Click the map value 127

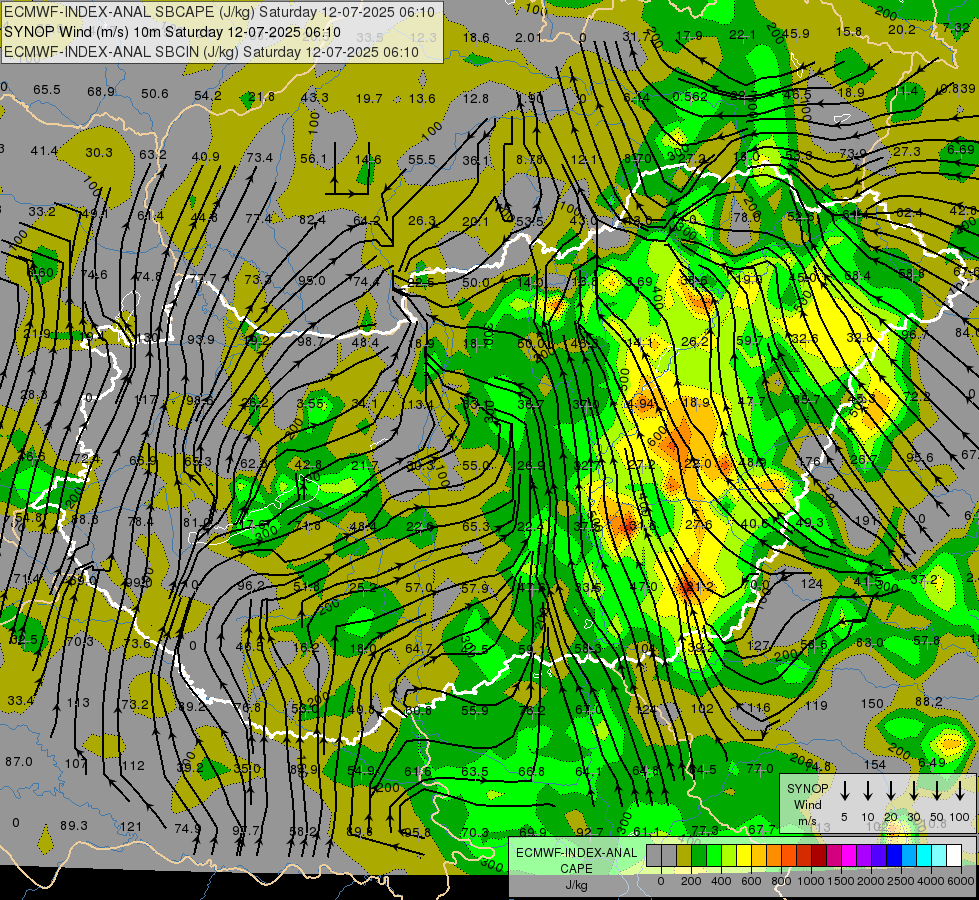(x=758, y=645)
